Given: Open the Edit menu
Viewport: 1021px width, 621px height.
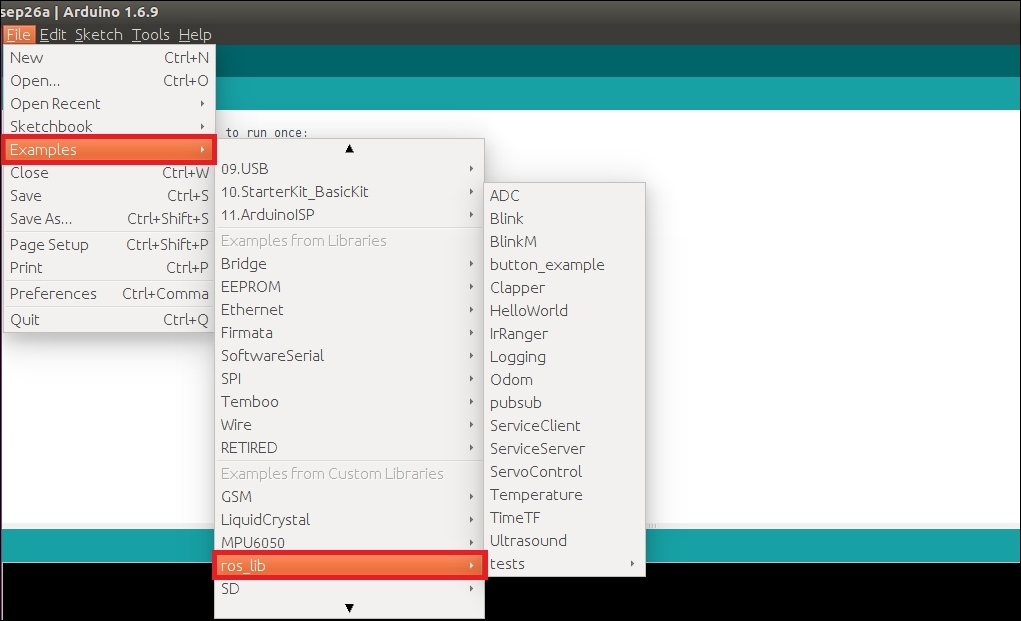Looking at the screenshot, I should click(x=53, y=34).
